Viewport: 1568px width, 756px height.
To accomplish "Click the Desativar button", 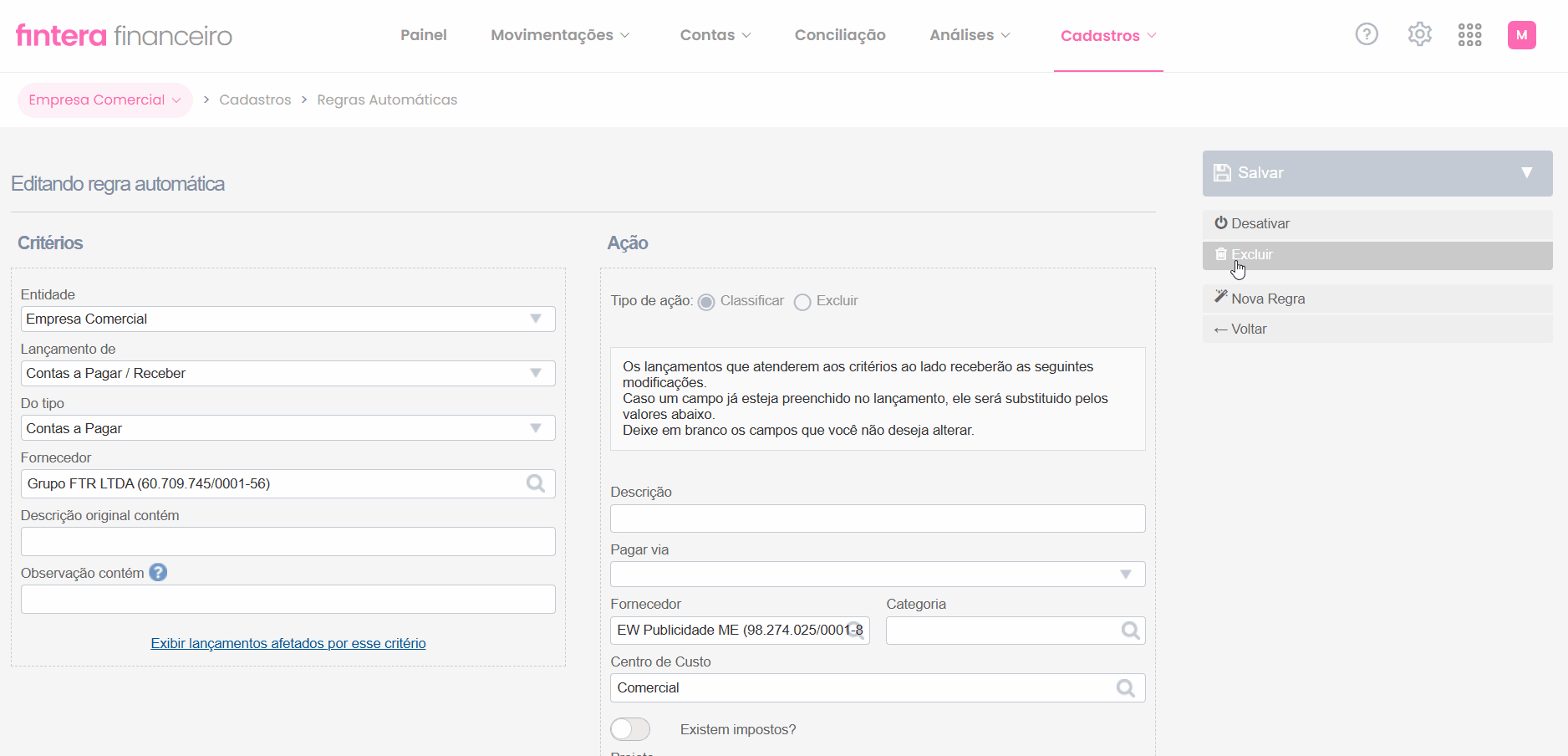I will [x=1377, y=223].
